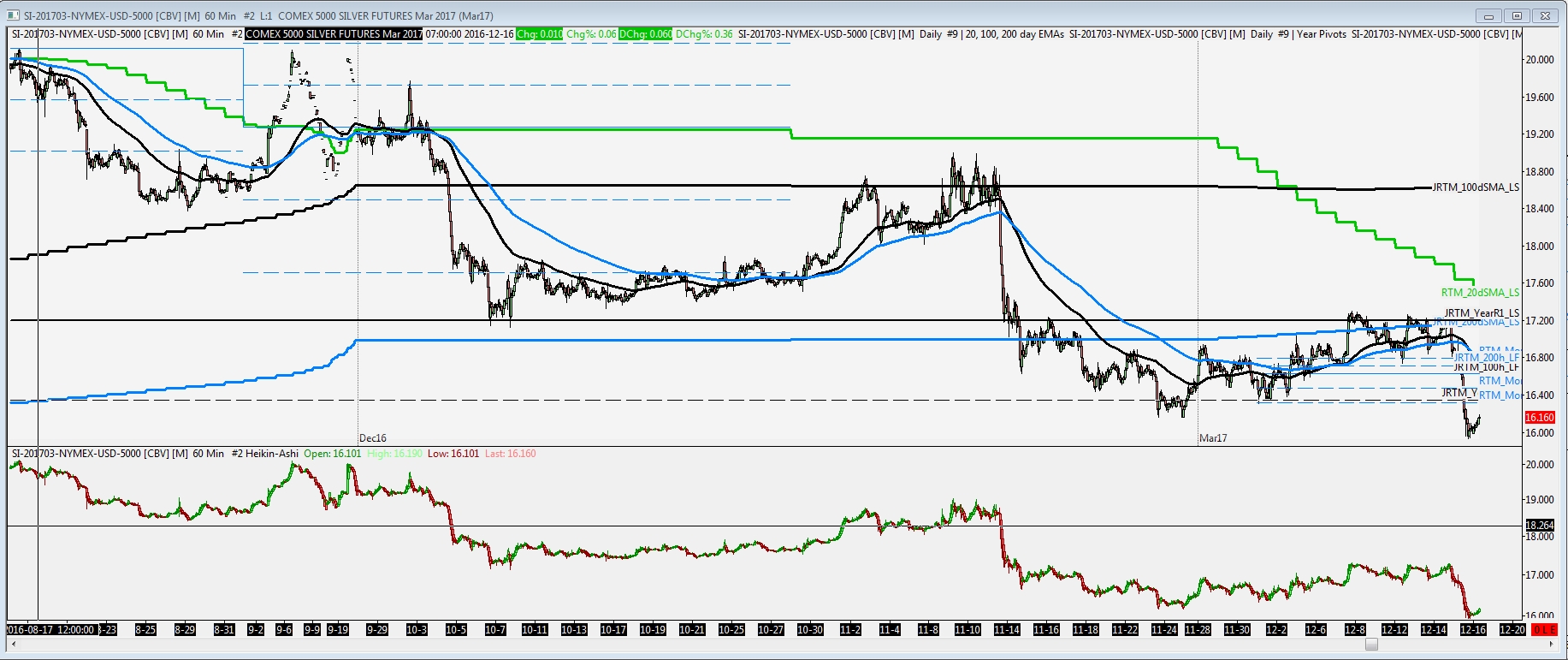Viewport: 1568px width, 660px height.
Task: Restore down the chart window
Action: coord(1518,15)
